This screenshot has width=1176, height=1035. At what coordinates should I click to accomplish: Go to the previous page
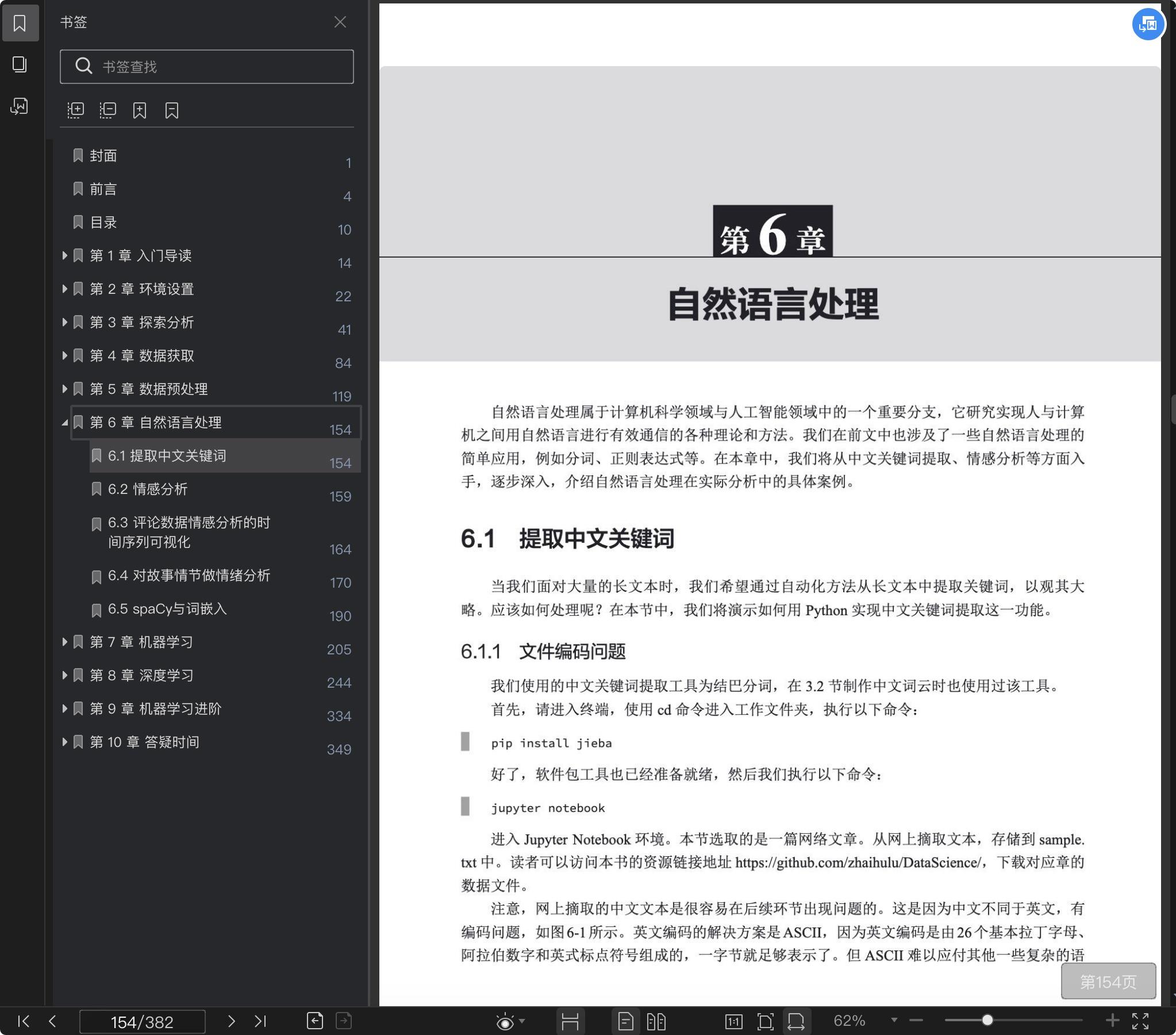pos(52,1021)
